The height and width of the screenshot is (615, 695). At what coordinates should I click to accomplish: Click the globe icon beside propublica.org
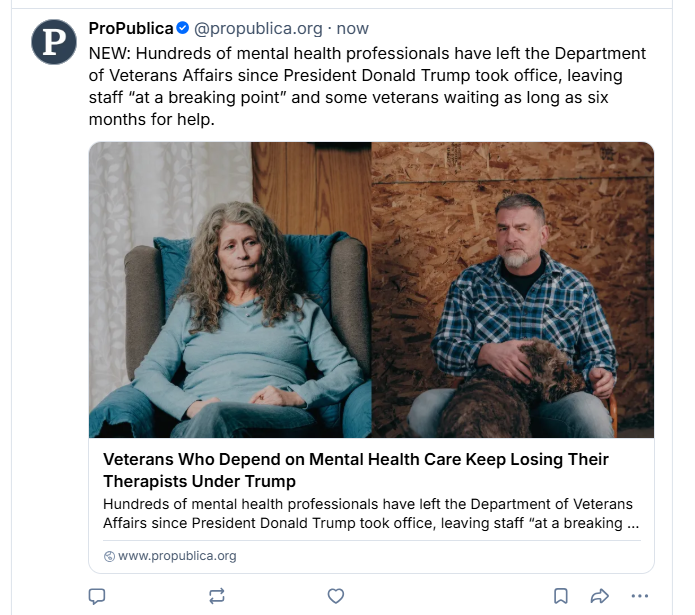click(x=109, y=556)
